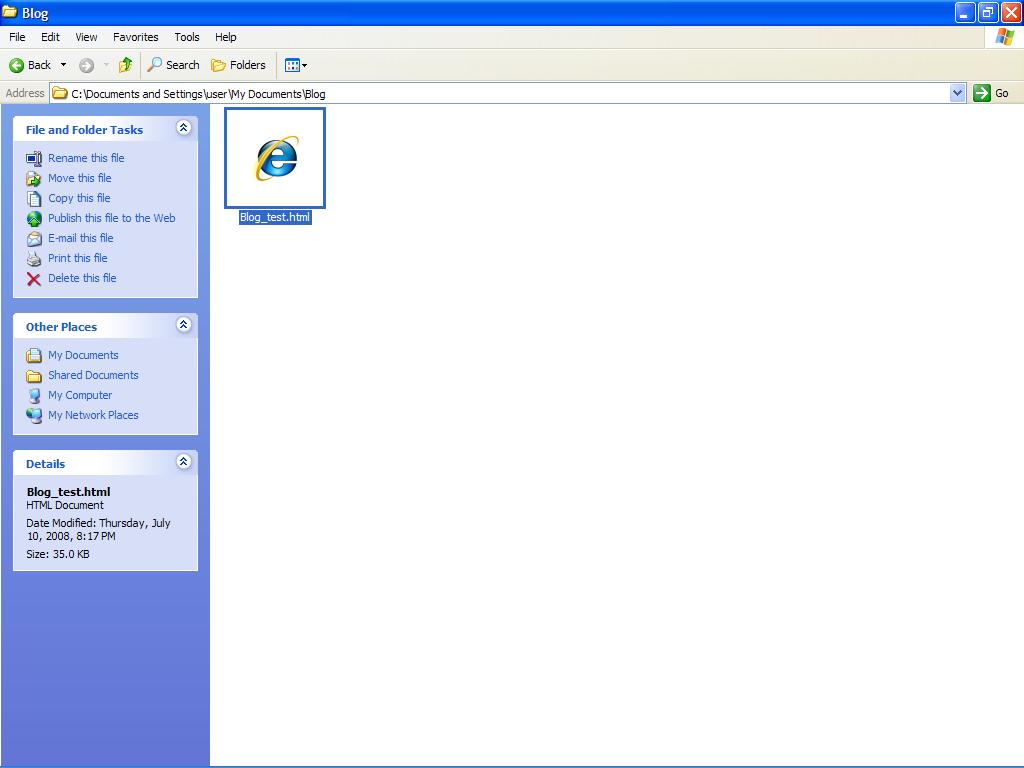
Task: Open the Edit menu
Action: click(x=50, y=37)
